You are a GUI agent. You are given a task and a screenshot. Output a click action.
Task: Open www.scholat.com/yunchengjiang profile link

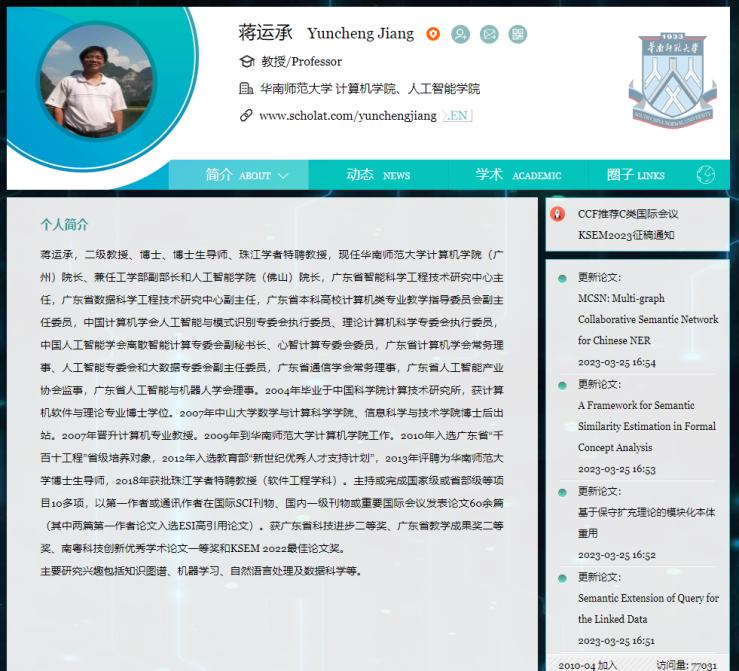point(347,116)
